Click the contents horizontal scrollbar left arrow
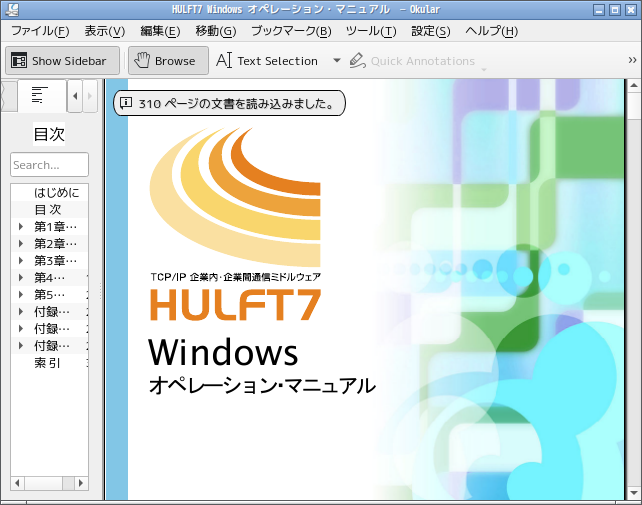Screen dimensions: 642x505 (17, 483)
